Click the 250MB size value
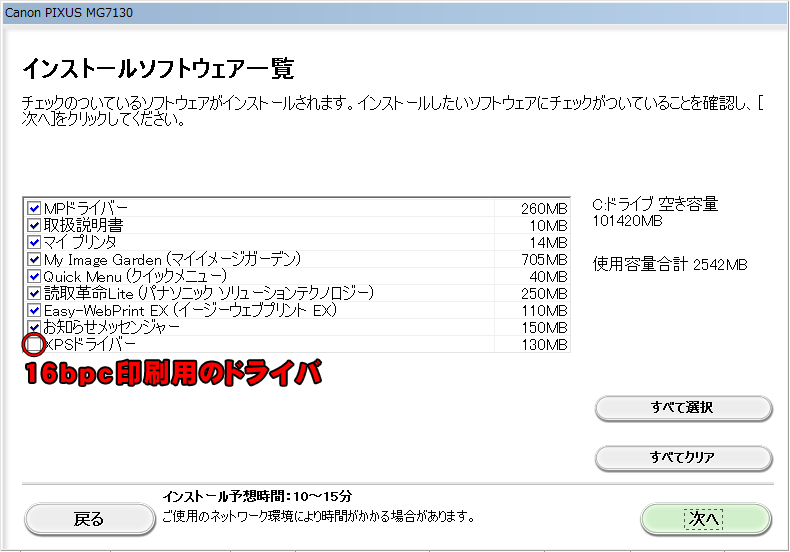The width and height of the screenshot is (790, 552). pos(544,294)
